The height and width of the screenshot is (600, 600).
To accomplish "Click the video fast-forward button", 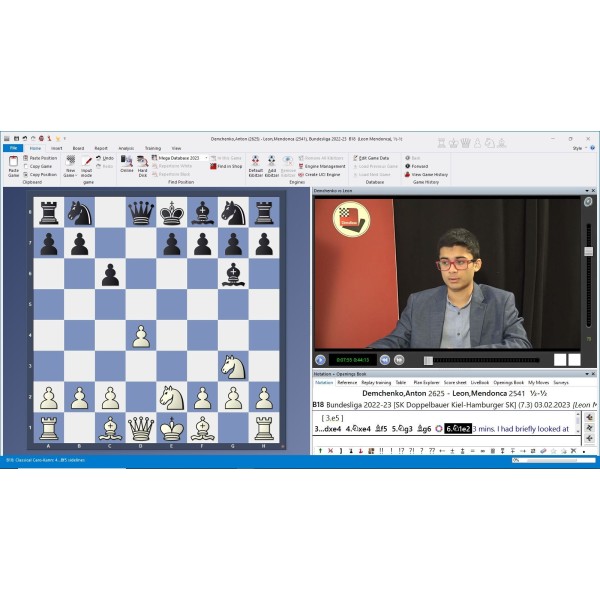I will click(x=399, y=360).
